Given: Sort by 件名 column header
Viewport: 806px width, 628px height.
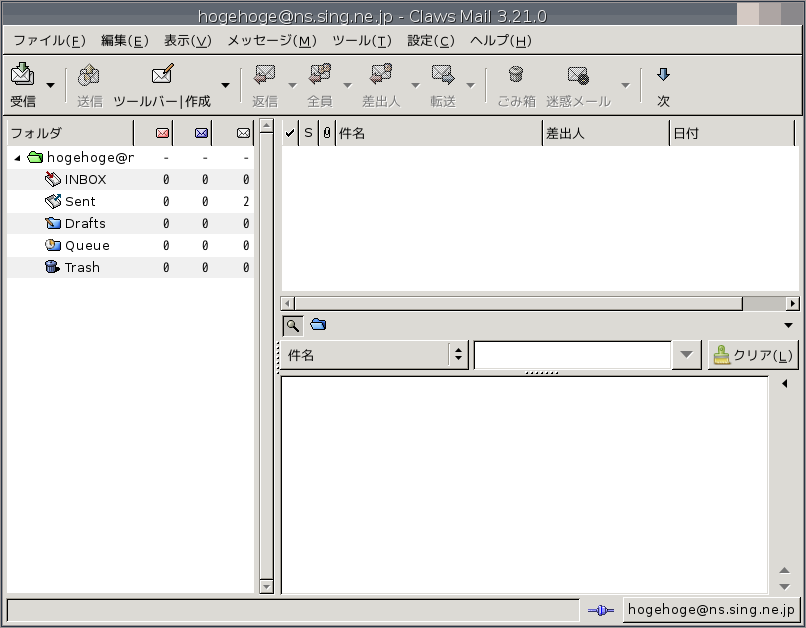Looking at the screenshot, I should click(x=439, y=133).
